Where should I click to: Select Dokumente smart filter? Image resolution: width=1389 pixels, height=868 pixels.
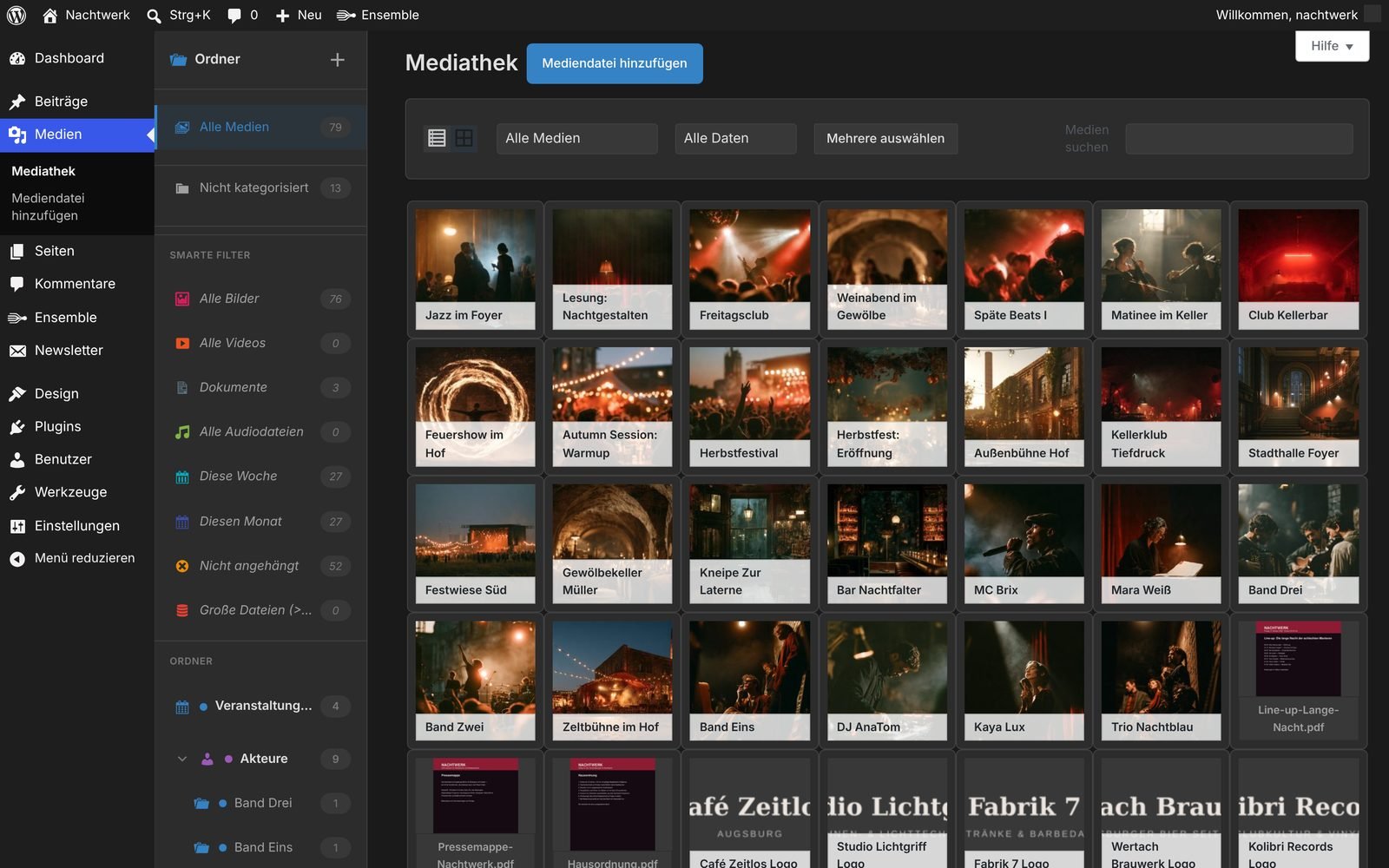[x=260, y=387]
